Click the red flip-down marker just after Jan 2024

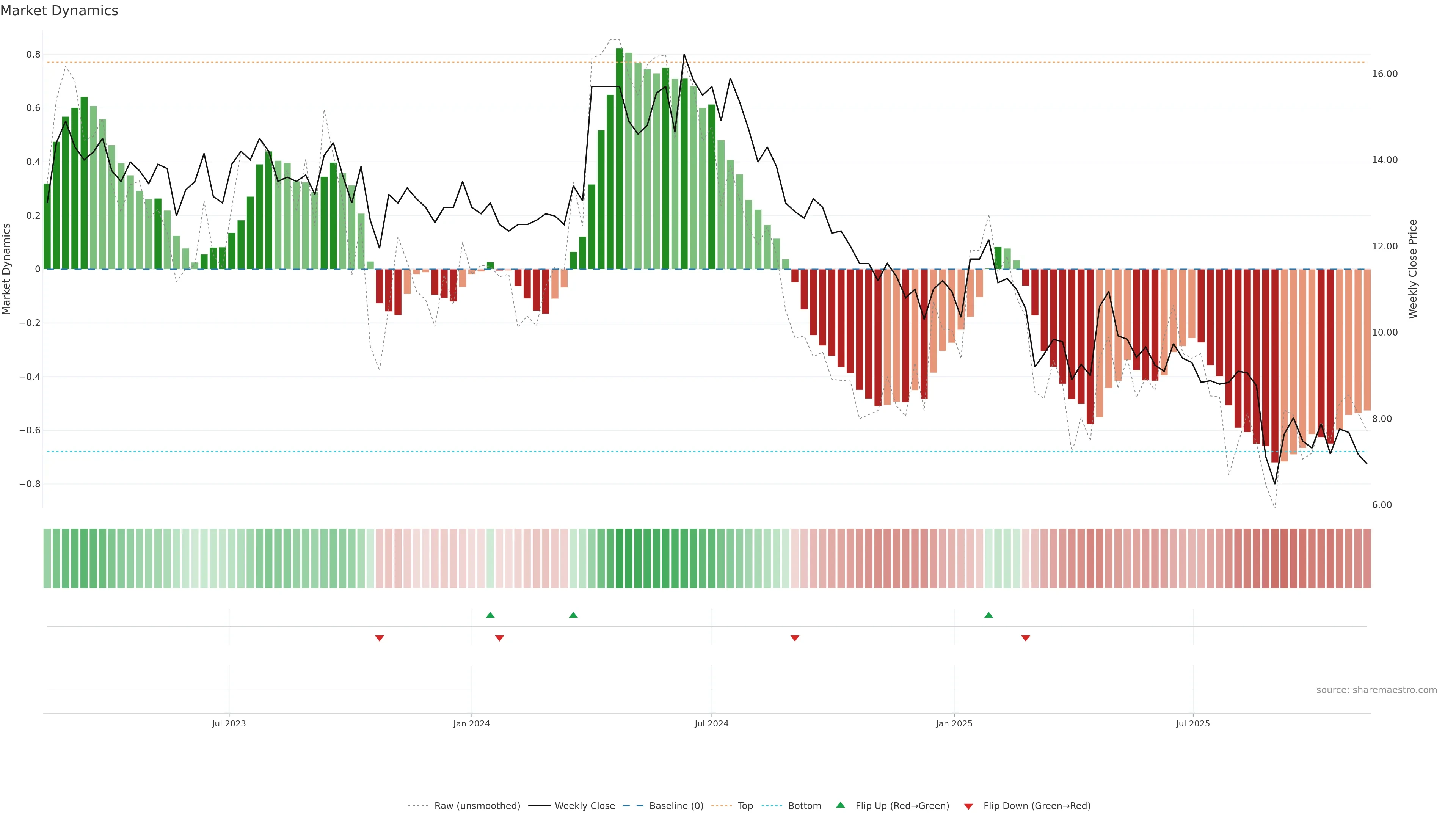499,638
